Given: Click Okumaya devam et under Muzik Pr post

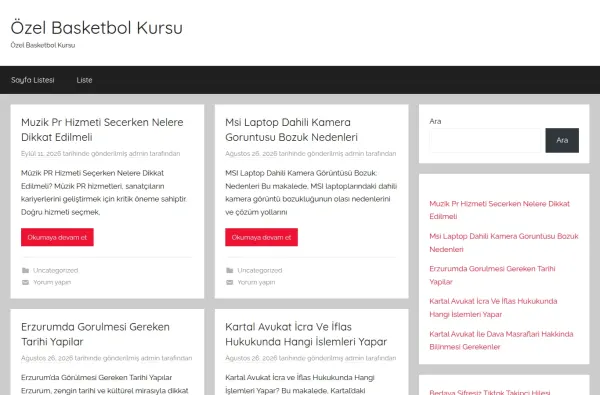Looking at the screenshot, I should pos(57,237).
